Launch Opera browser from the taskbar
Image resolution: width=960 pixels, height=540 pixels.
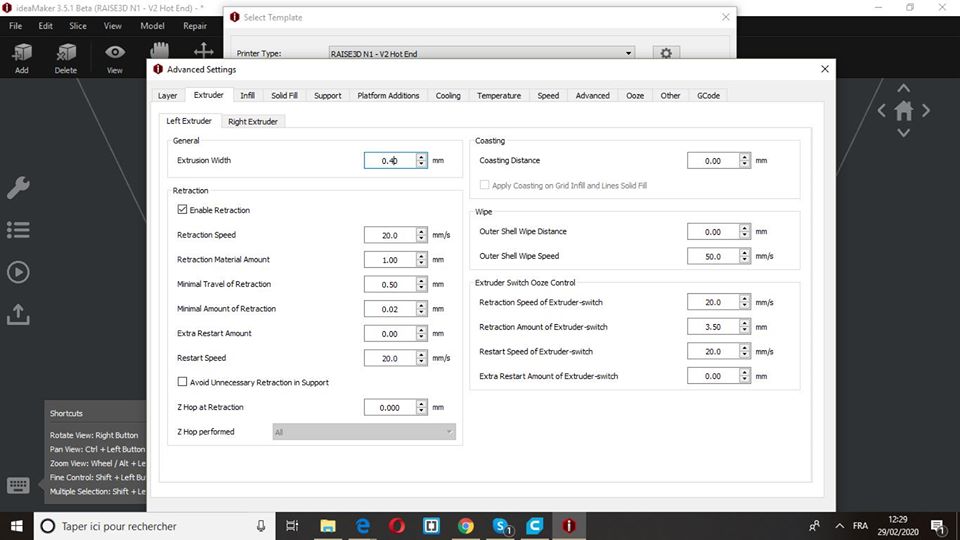pos(397,526)
